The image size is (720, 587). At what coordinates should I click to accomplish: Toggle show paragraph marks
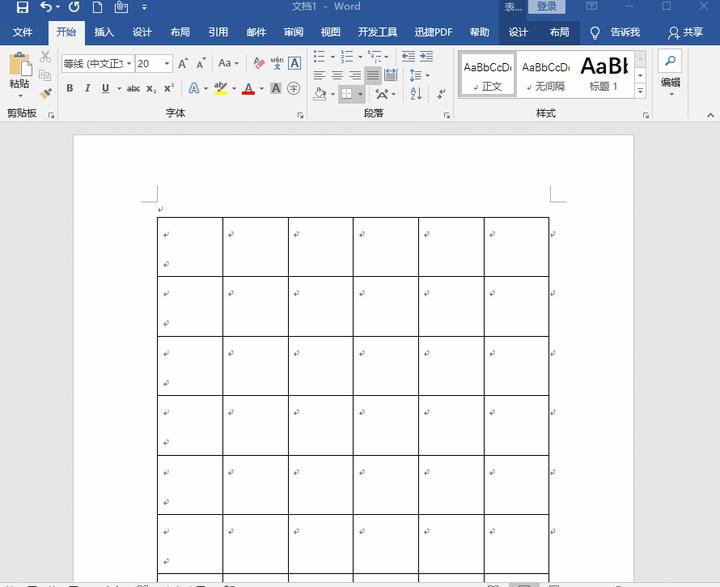[x=441, y=94]
